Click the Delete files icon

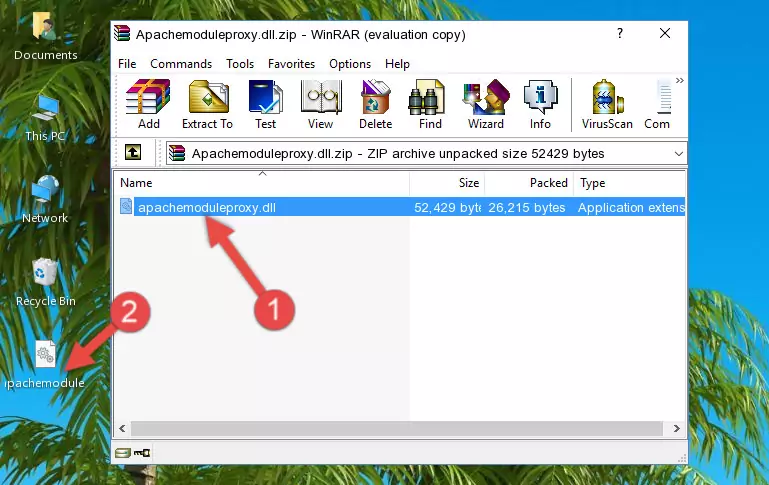[376, 104]
